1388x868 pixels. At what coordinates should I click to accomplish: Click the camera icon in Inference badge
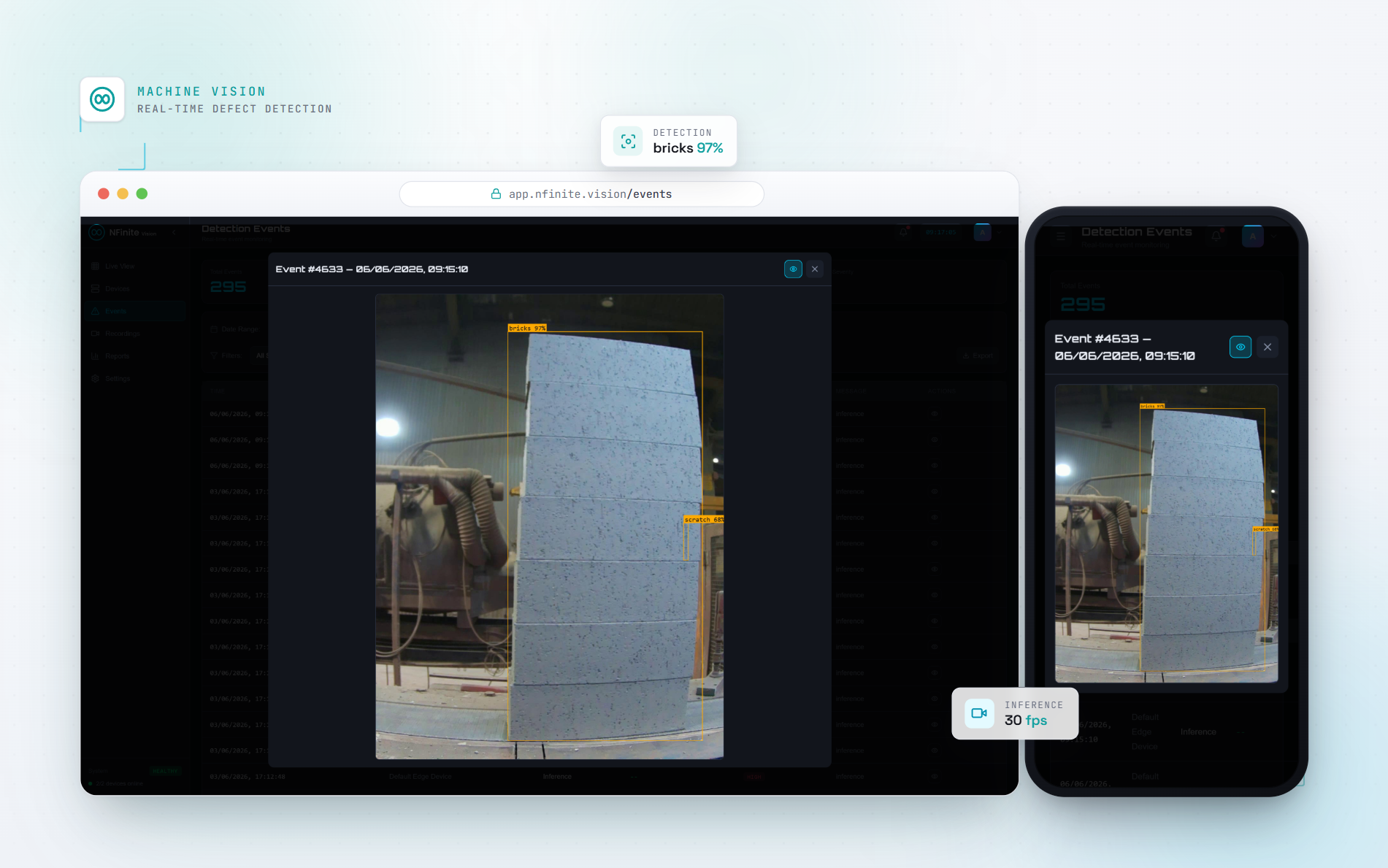tap(979, 713)
